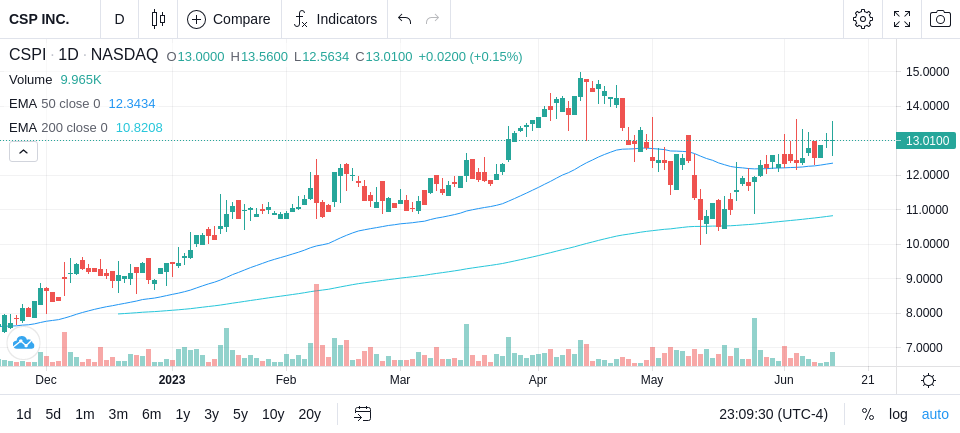Open price scale settings gear
Viewport: 960px width, 433px height.
(928, 381)
